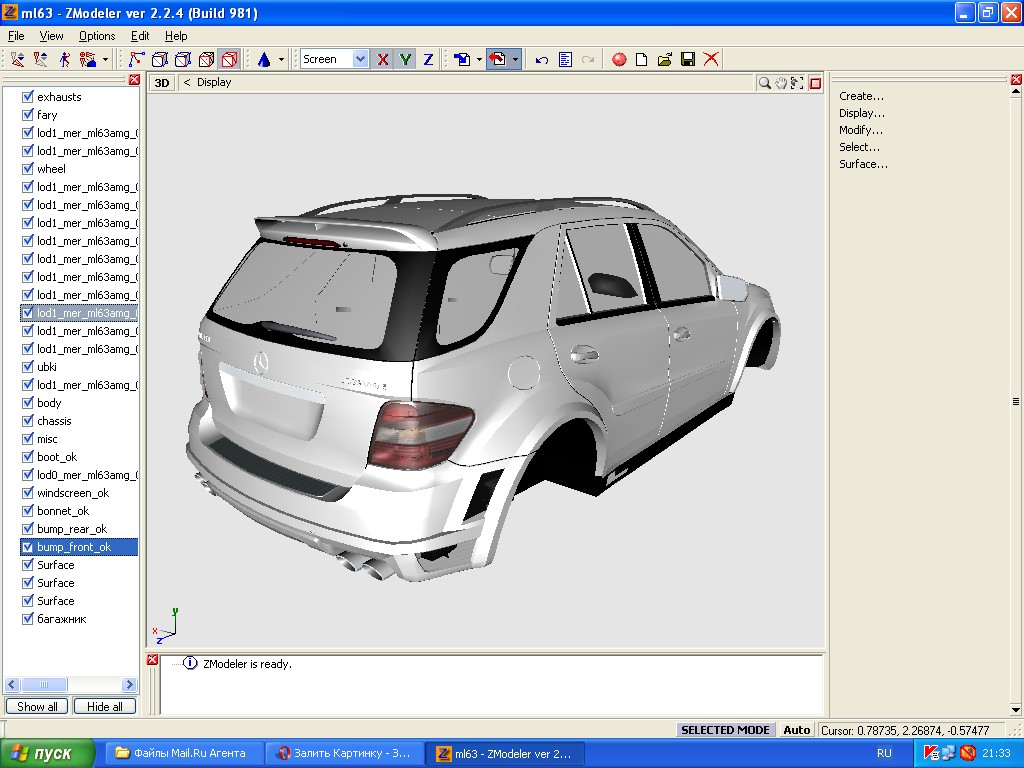The height and width of the screenshot is (768, 1024).
Task: Open the undo history list icon
Action: 565,59
